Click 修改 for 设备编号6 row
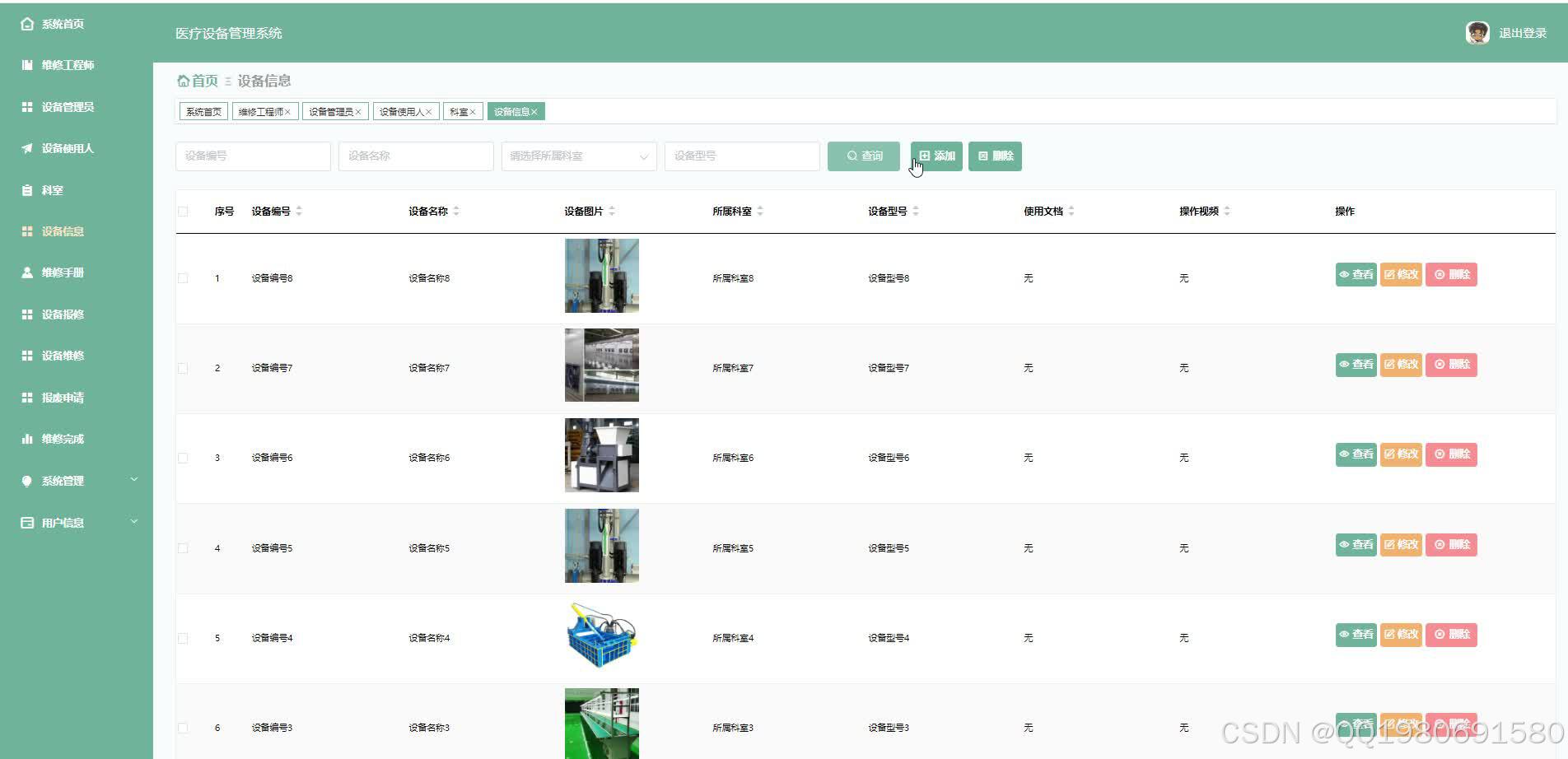This screenshot has width=1568, height=759. pyautogui.click(x=1401, y=454)
